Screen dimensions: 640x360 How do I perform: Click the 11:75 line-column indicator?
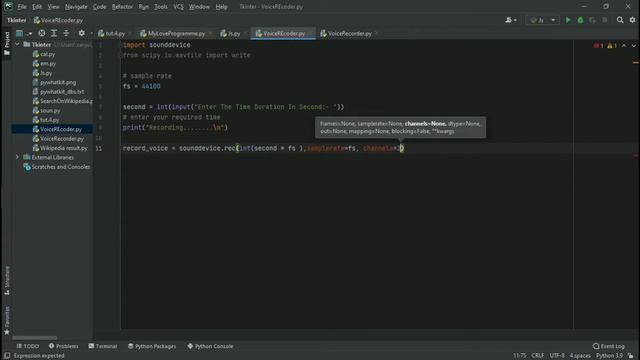520,356
